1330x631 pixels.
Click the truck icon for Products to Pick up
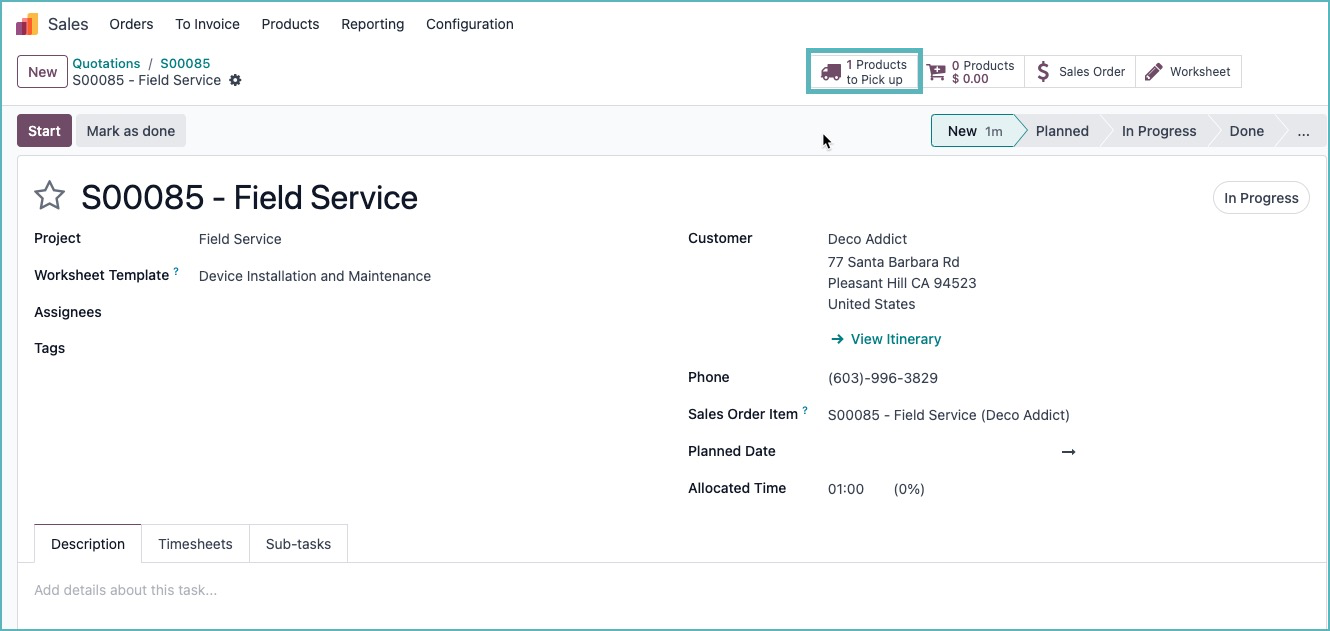pos(831,72)
